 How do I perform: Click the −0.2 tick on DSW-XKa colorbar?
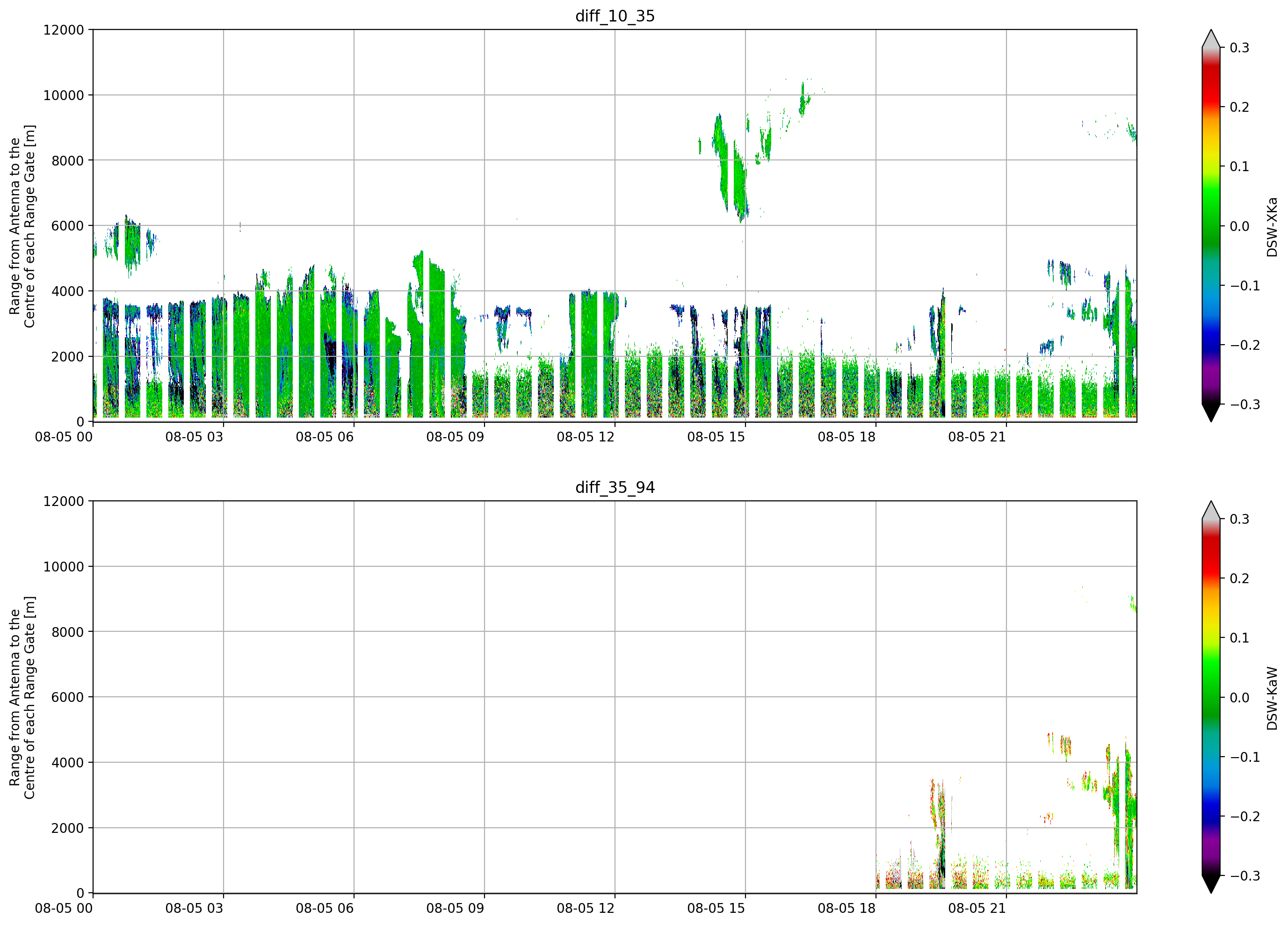tap(1245, 345)
